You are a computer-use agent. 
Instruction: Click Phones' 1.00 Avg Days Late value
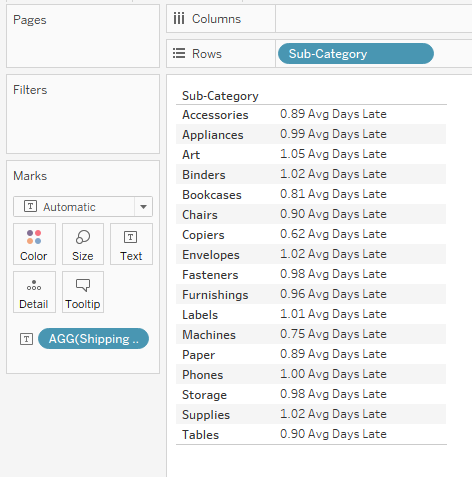click(x=333, y=374)
